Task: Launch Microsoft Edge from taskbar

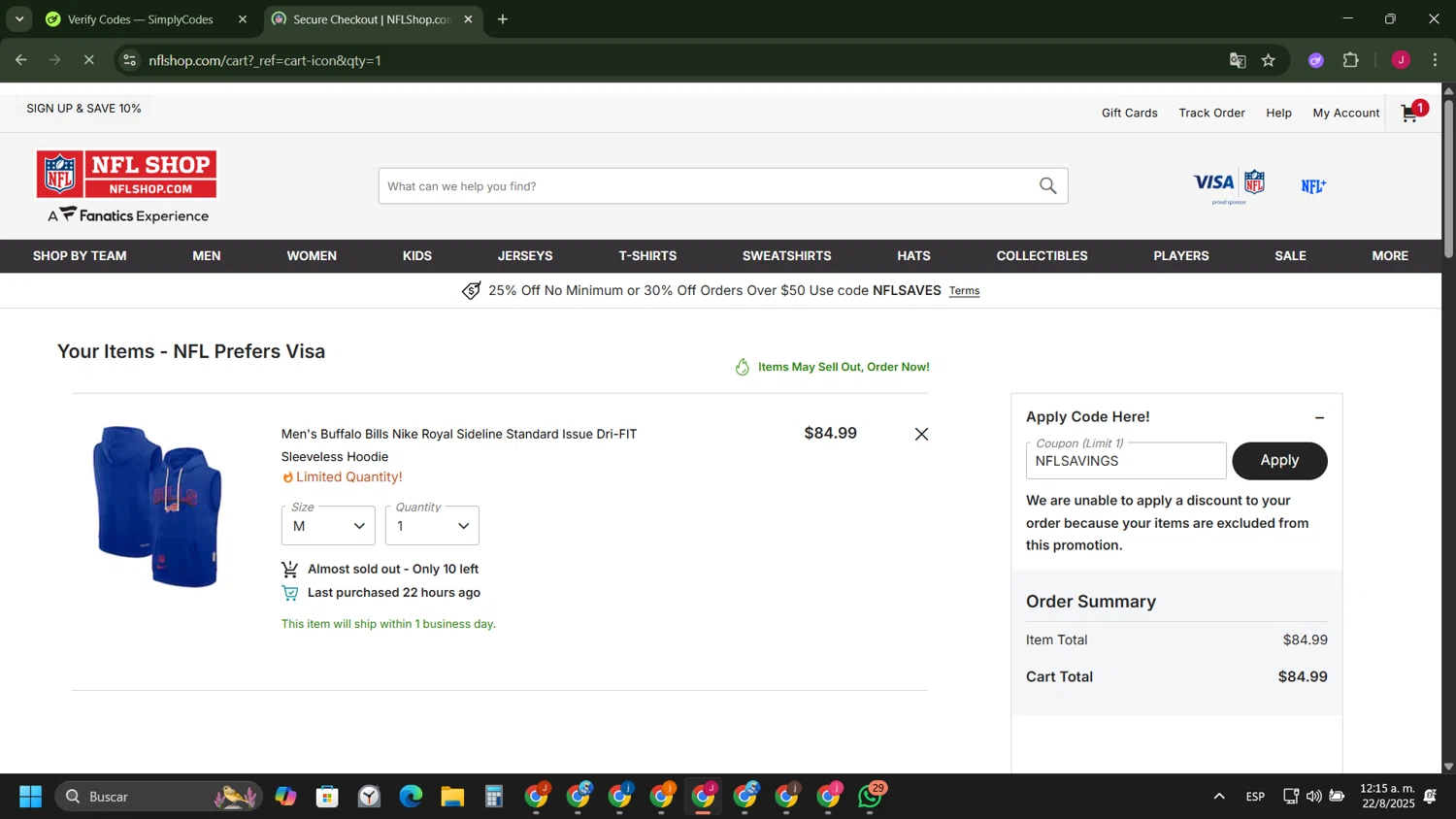Action: click(411, 797)
